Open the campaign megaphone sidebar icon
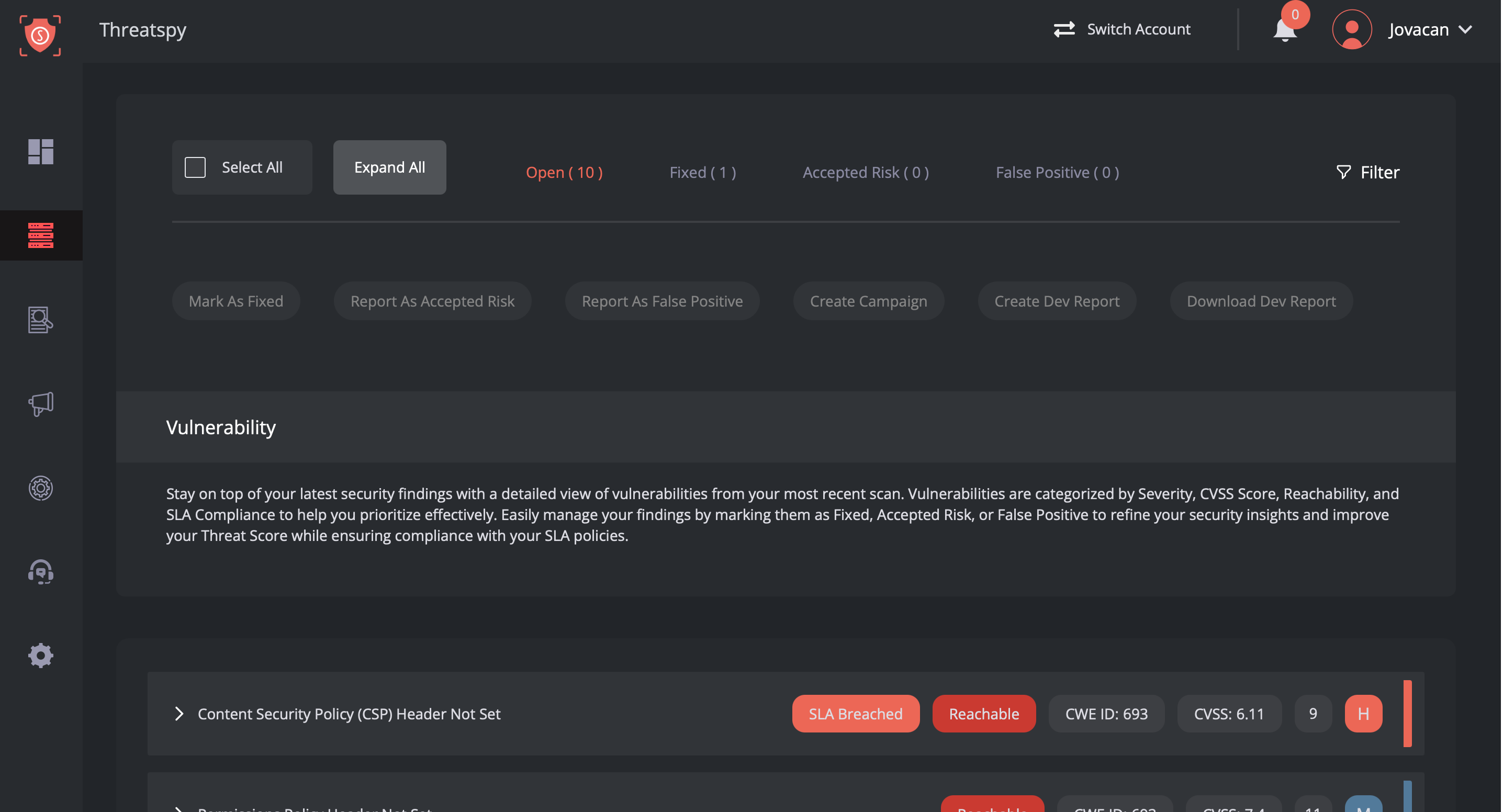The image size is (1503, 812). [x=41, y=404]
